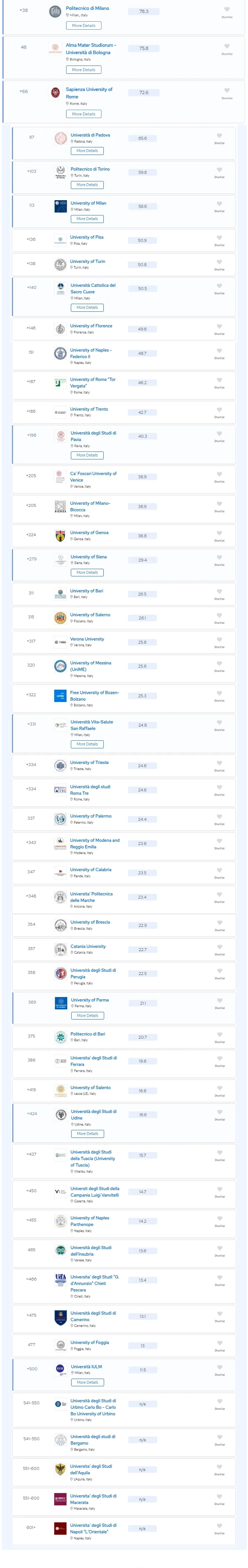Image resolution: width=248 pixels, height=1568 pixels.
Task: Click the Politecnico di Milano logo
Action: 55,12
